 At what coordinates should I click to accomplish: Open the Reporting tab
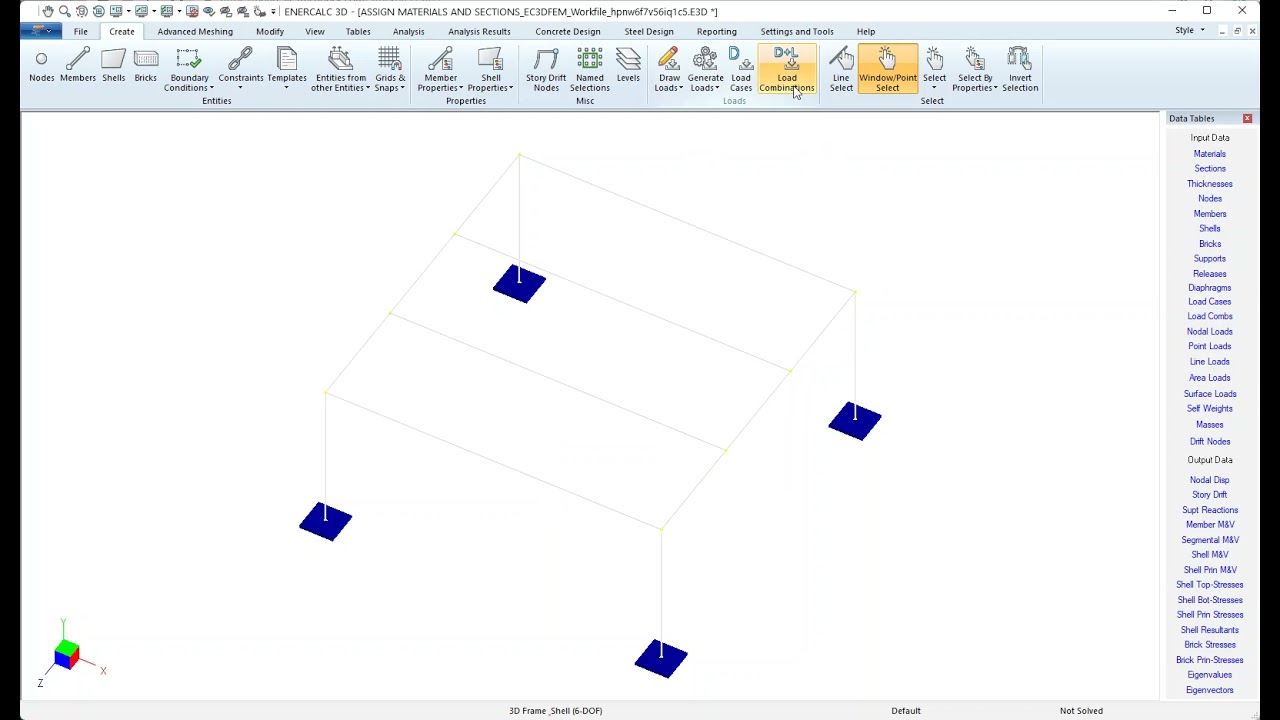coord(717,31)
